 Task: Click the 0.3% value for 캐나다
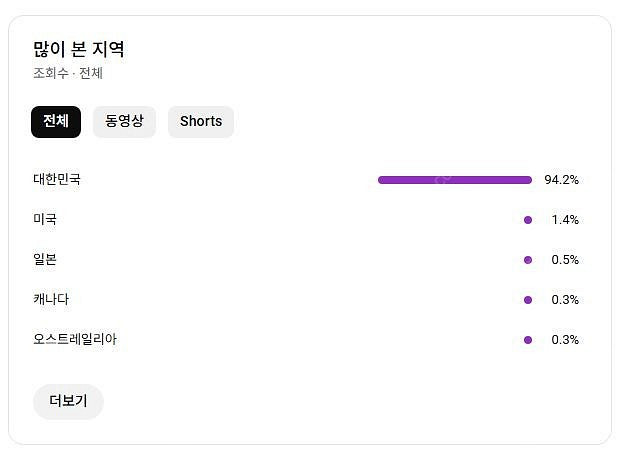click(565, 300)
